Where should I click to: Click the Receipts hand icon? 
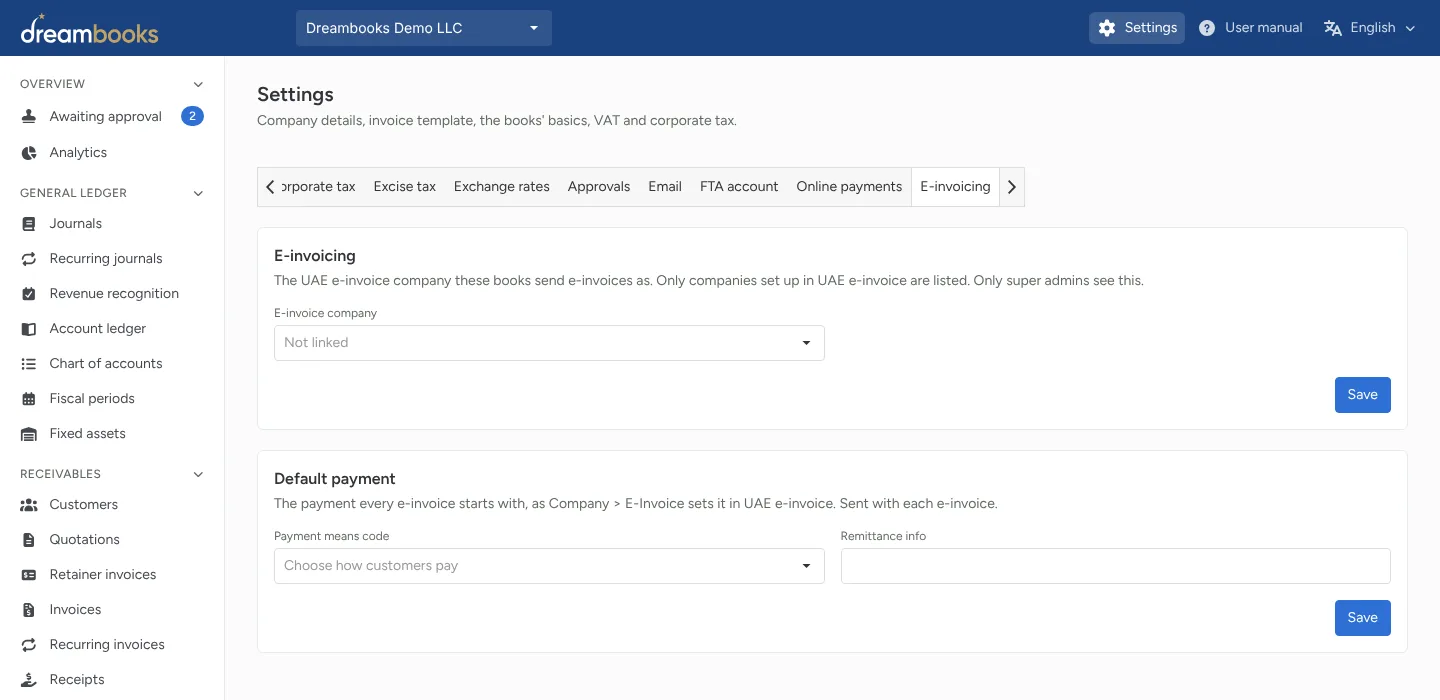(x=29, y=680)
